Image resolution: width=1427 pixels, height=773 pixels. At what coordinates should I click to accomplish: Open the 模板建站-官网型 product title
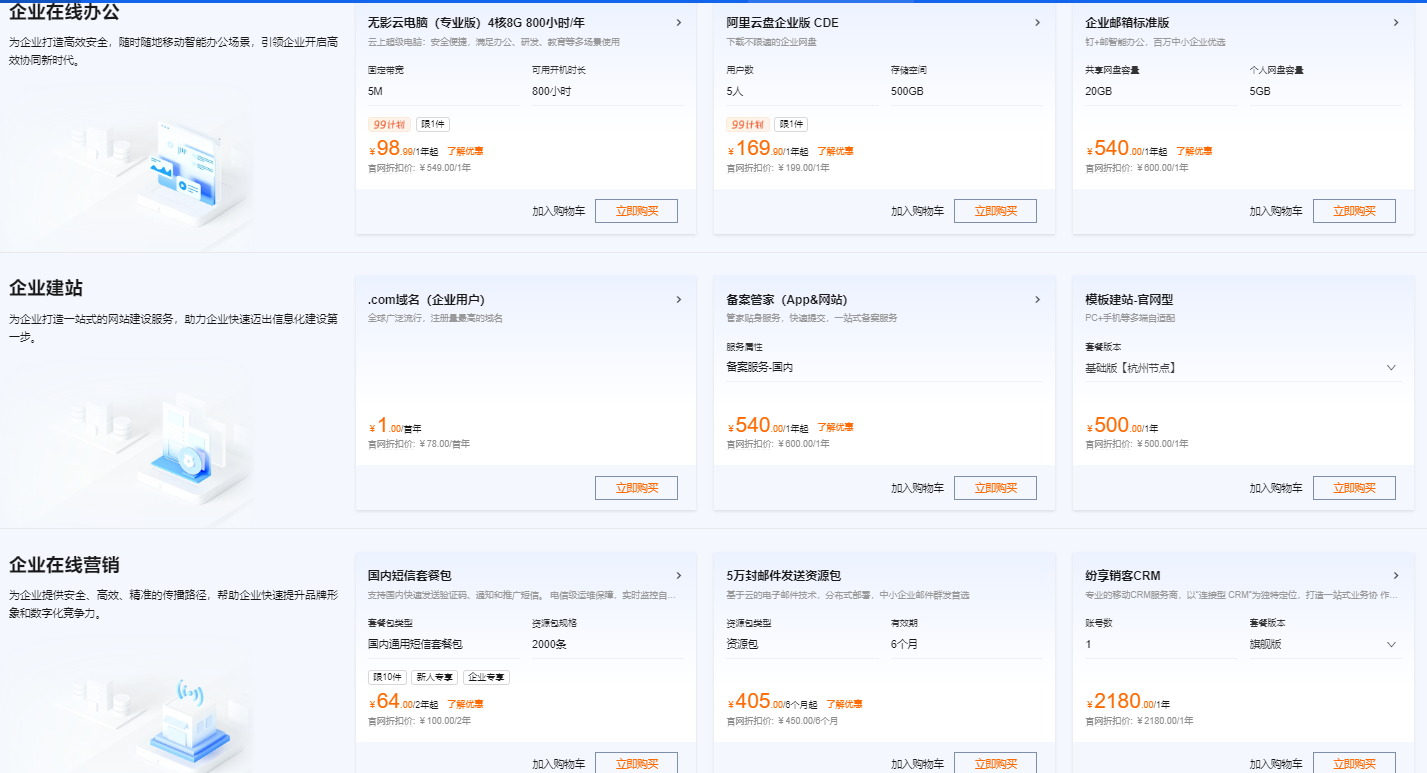click(x=1129, y=299)
